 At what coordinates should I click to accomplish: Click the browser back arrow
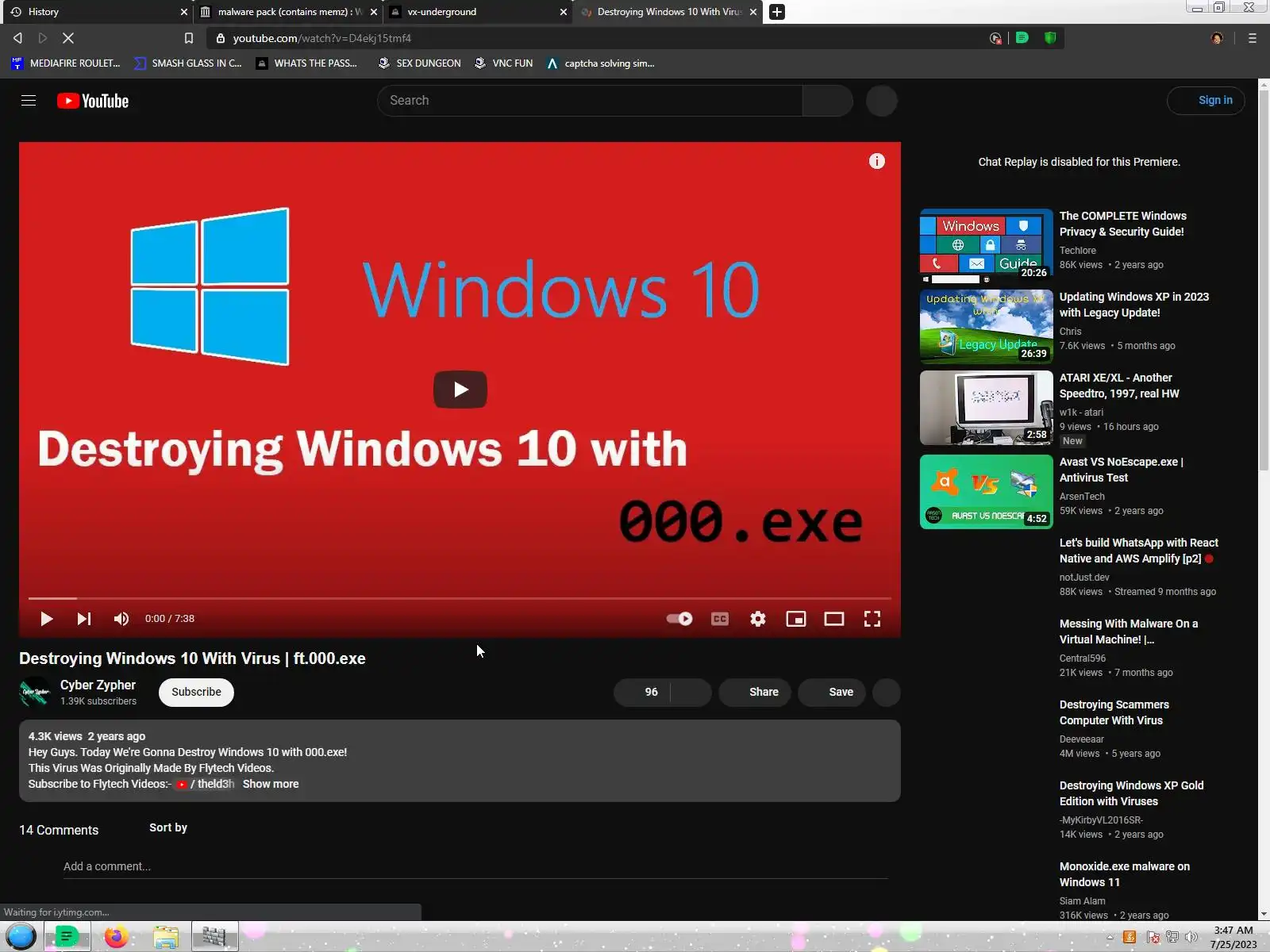point(17,38)
